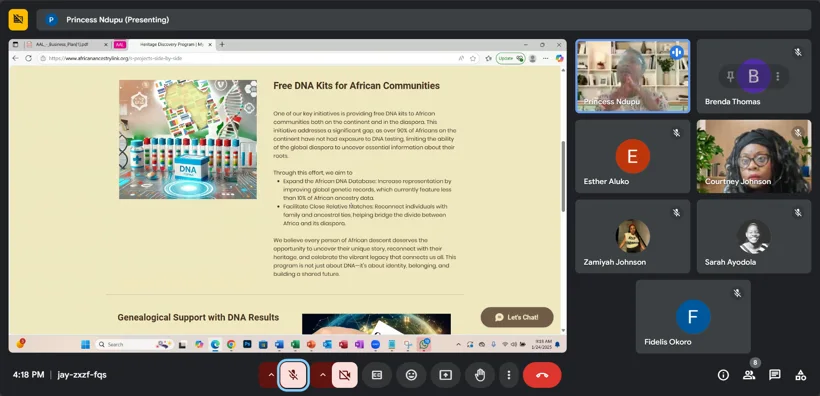
Task: Leave the call with red hang-up button
Action: 542,375
